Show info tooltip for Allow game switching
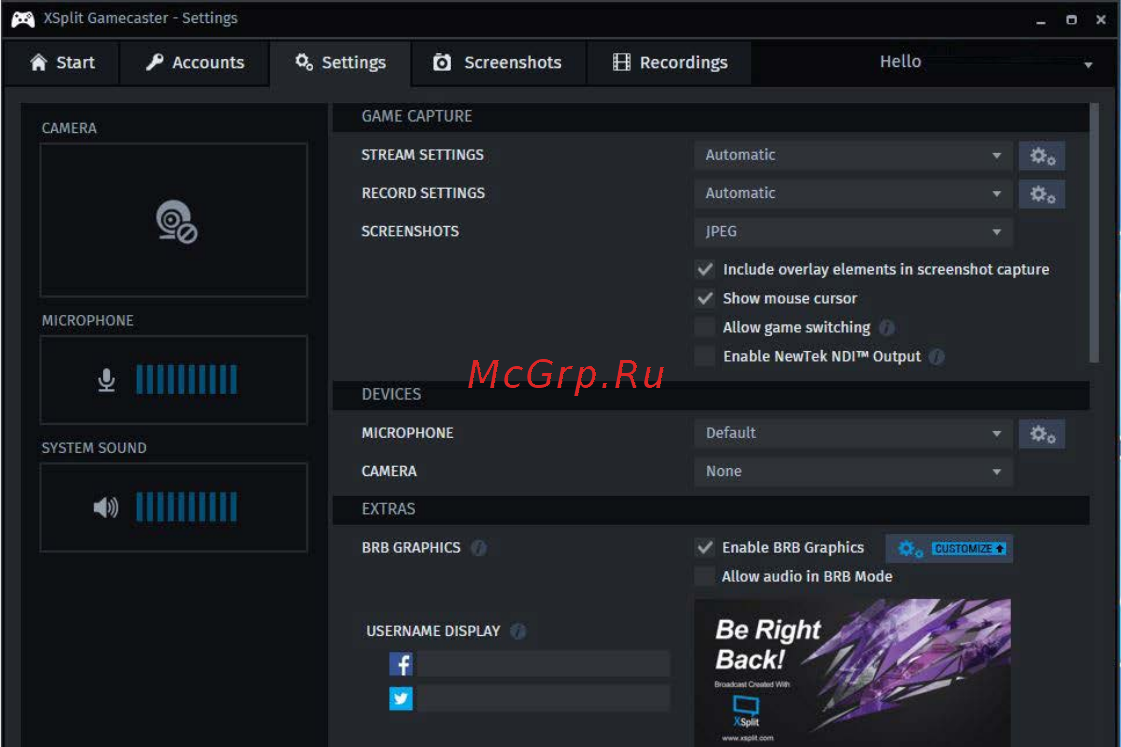 [887, 327]
